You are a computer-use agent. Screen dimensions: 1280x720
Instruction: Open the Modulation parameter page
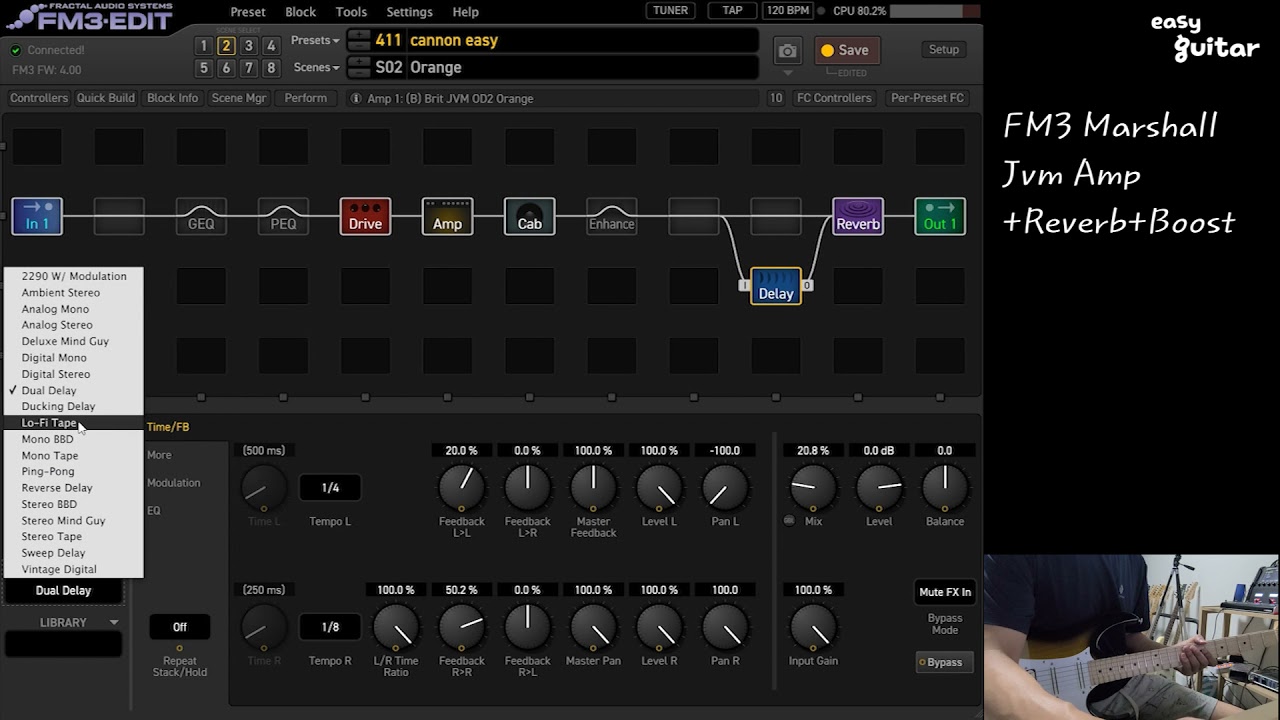(174, 483)
